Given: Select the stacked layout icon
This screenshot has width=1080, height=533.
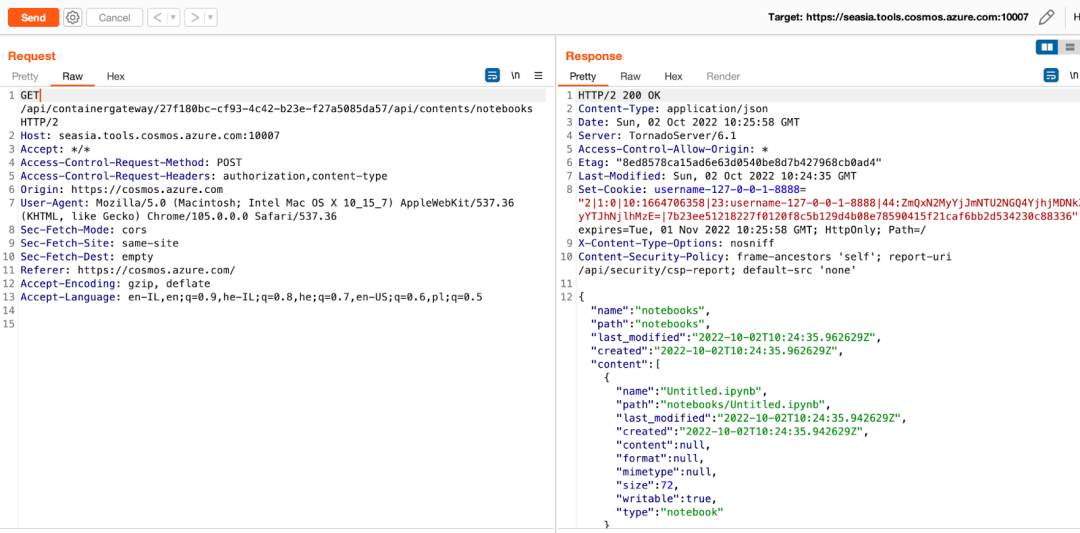Looking at the screenshot, I should (x=1070, y=47).
